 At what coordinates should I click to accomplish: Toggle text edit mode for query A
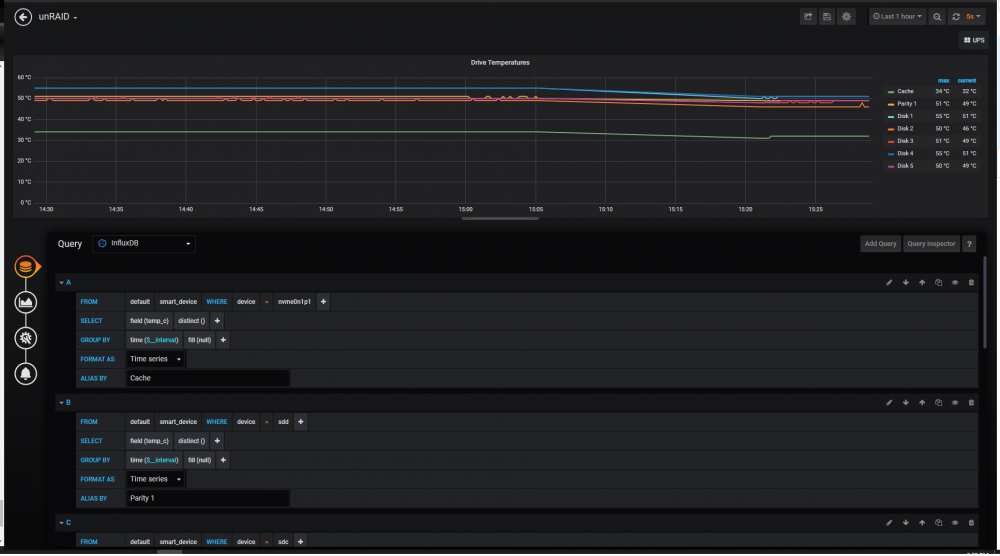click(889, 282)
